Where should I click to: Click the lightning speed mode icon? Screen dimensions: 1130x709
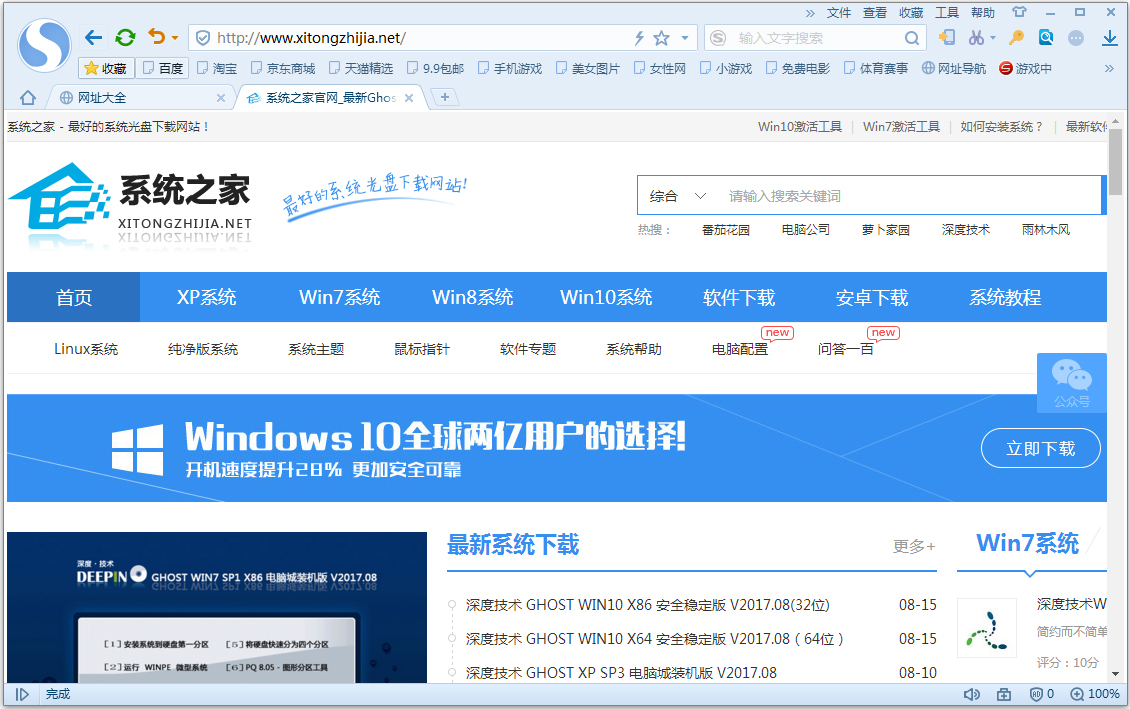pos(639,37)
